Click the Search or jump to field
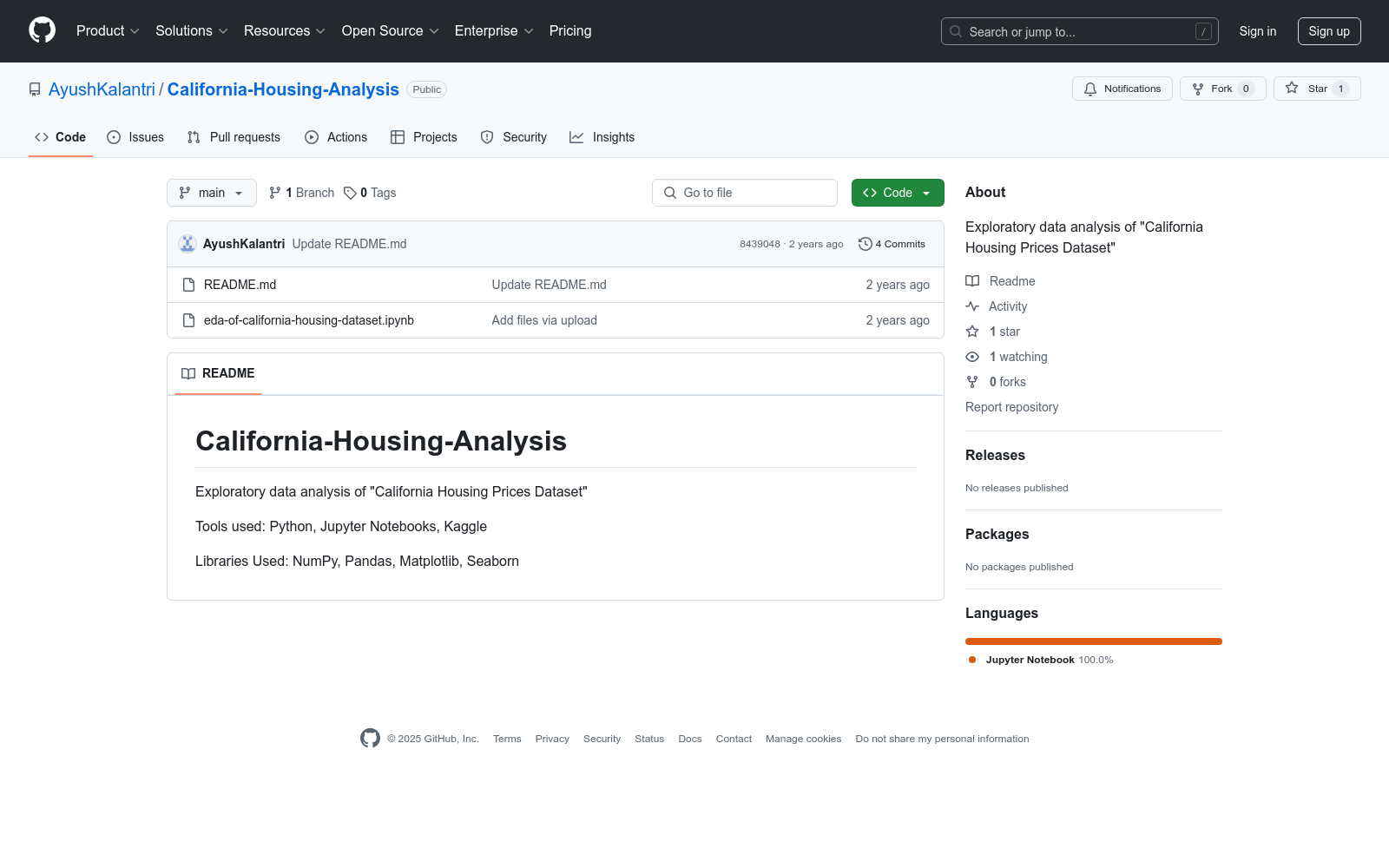 pos(1080,31)
